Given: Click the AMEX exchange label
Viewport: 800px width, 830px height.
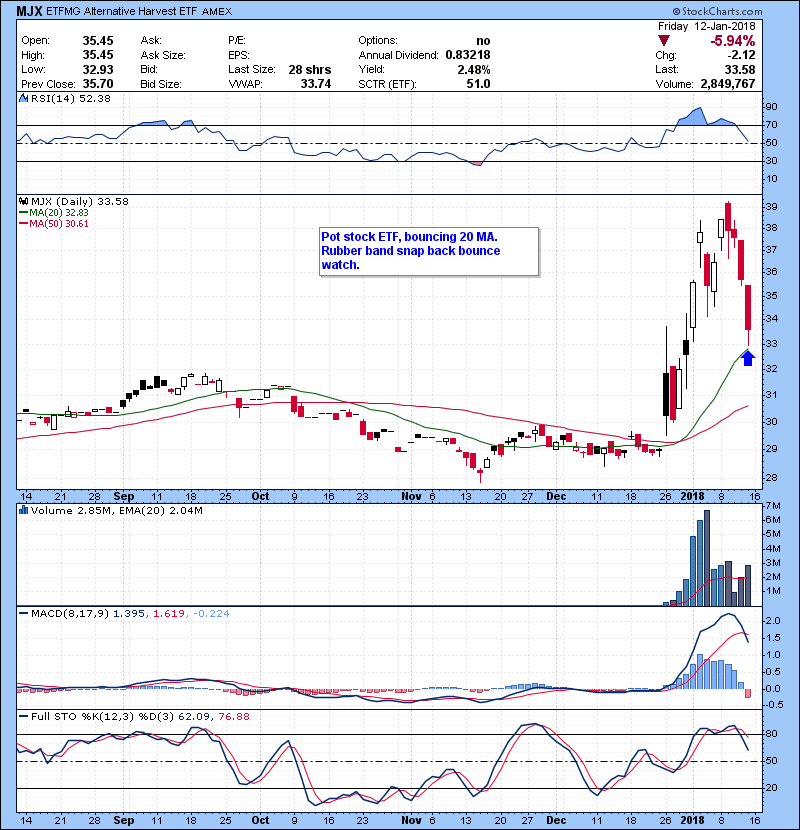Looking at the screenshot, I should click(x=217, y=11).
